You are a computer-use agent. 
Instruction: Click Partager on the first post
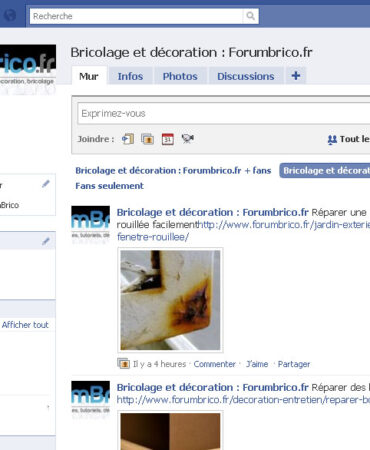click(x=294, y=364)
